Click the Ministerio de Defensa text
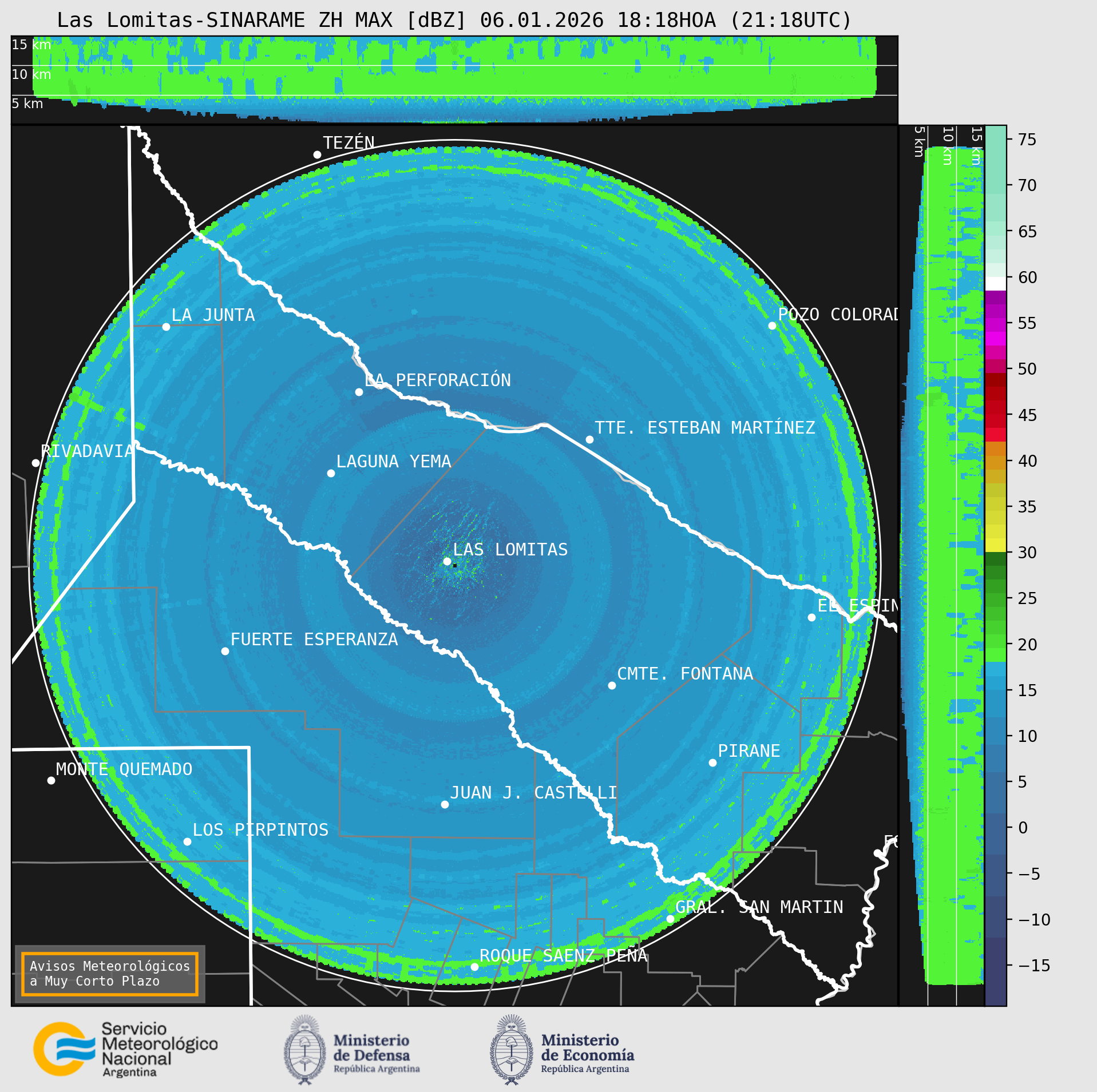Image resolution: width=1097 pixels, height=1092 pixels. (372, 1047)
